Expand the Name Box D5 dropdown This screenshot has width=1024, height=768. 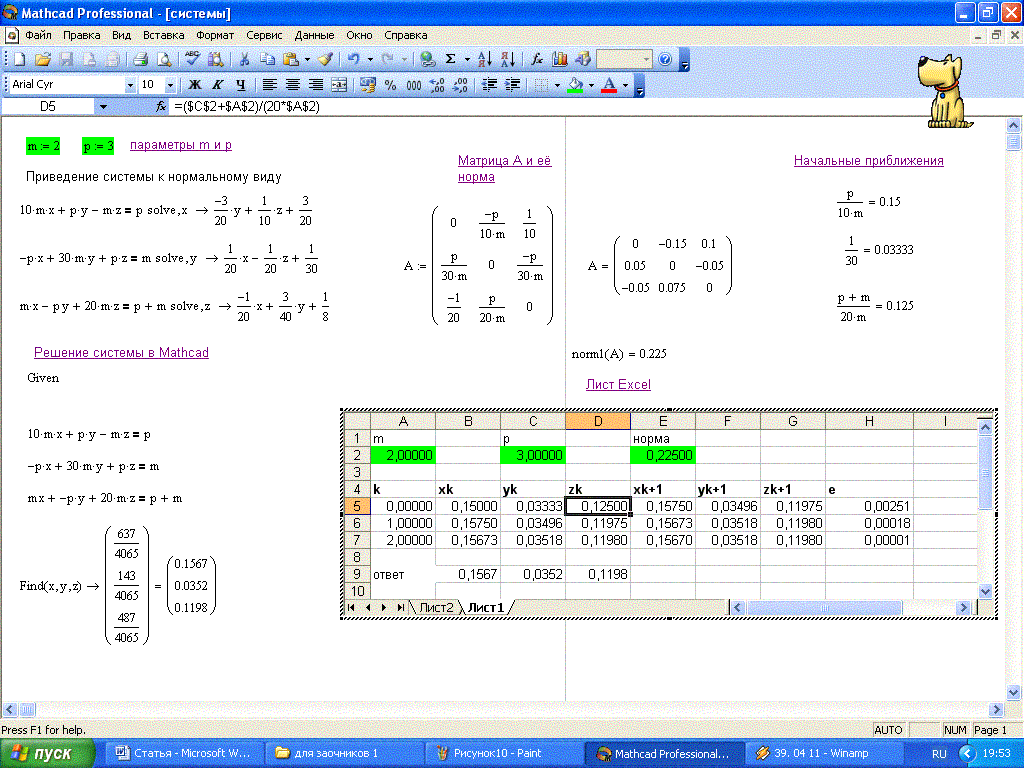(102, 106)
